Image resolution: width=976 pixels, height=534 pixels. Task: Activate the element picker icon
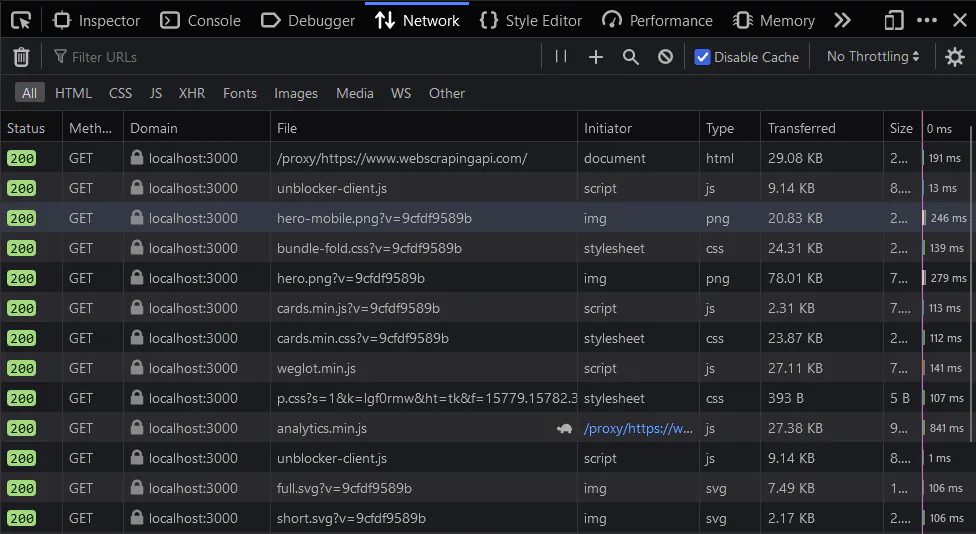point(21,21)
